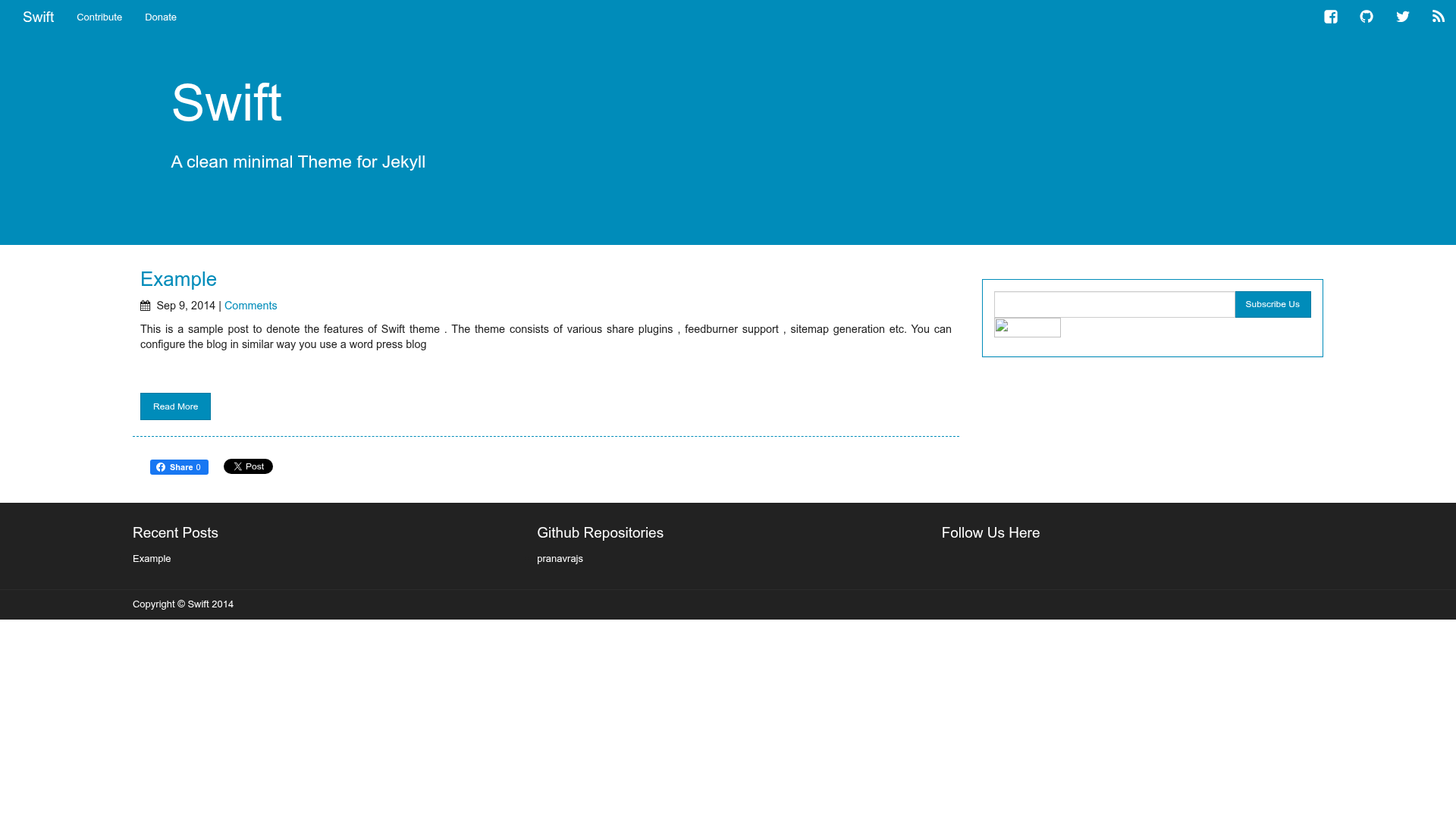Image resolution: width=1456 pixels, height=819 pixels.
Task: Focus the subscribe email input field
Action: tap(1115, 304)
